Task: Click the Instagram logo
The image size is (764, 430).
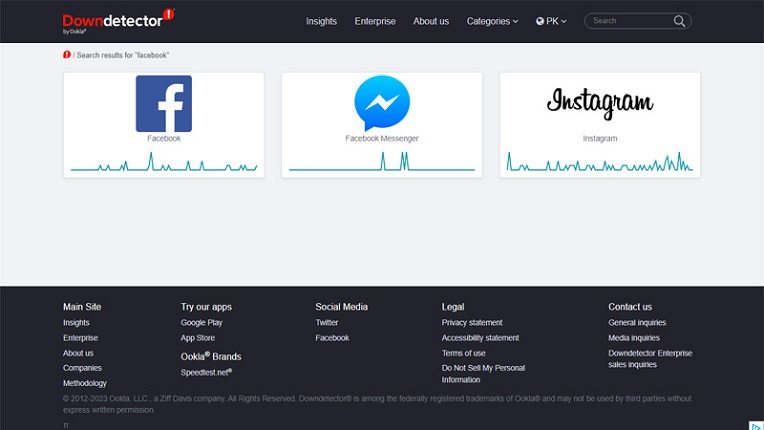Action: point(600,101)
